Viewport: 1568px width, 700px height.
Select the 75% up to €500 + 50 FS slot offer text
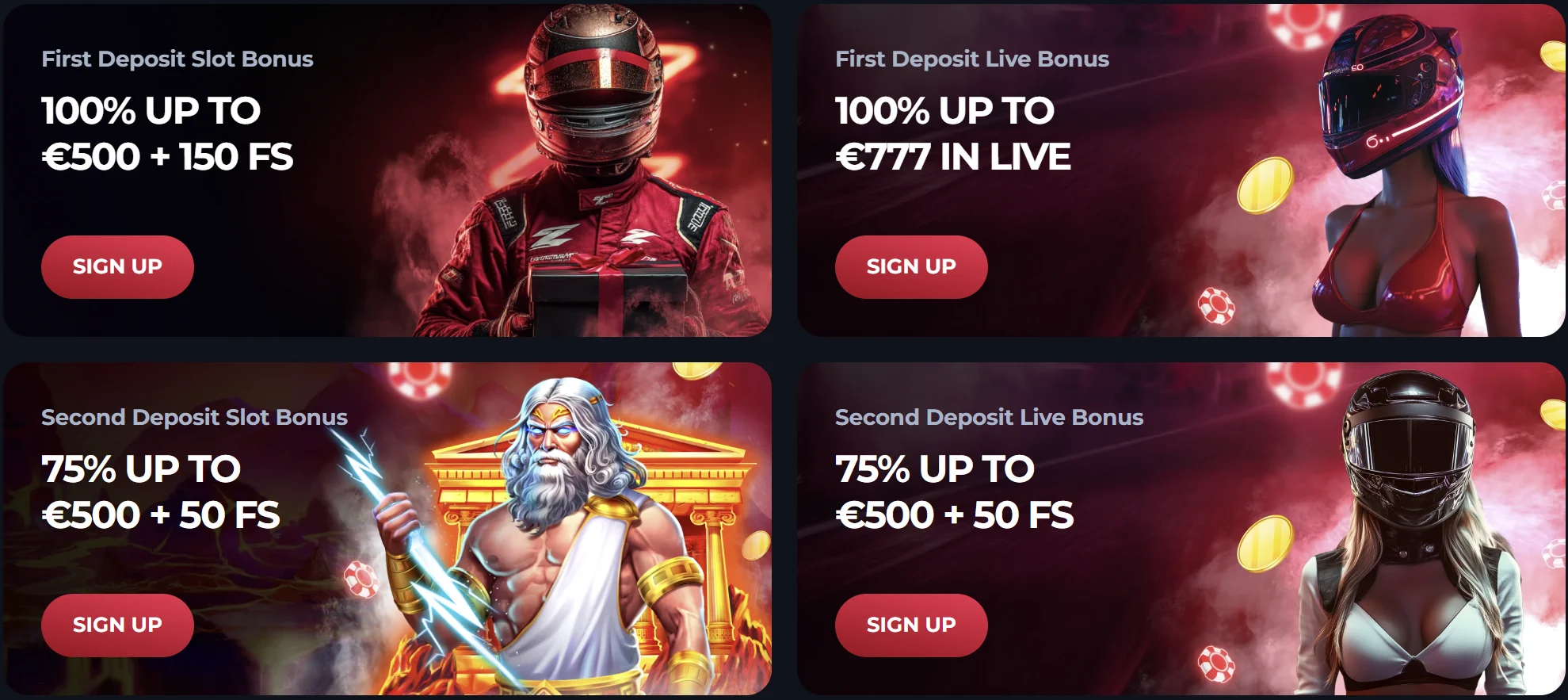[161, 492]
